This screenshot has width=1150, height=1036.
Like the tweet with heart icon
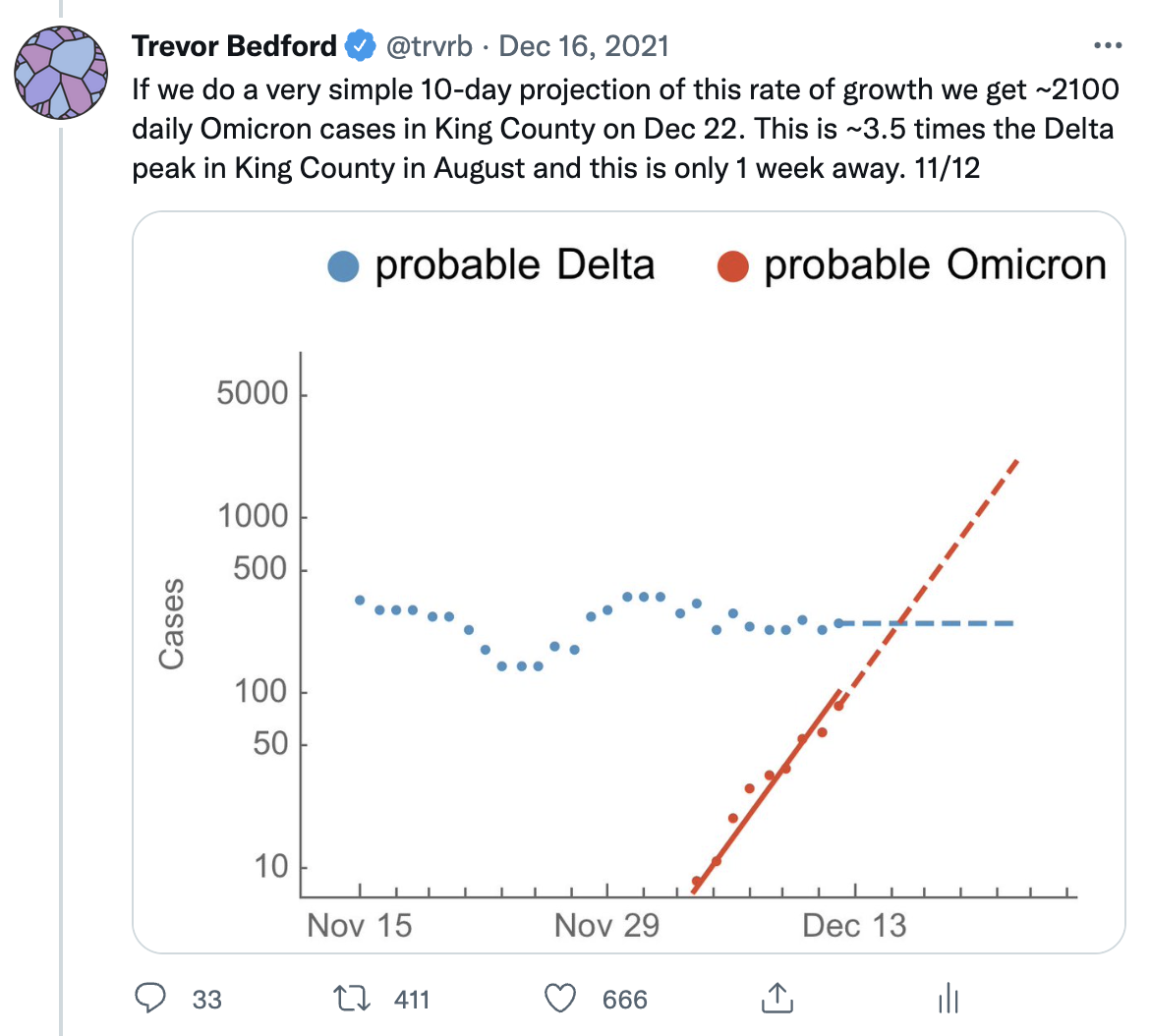tap(560, 999)
